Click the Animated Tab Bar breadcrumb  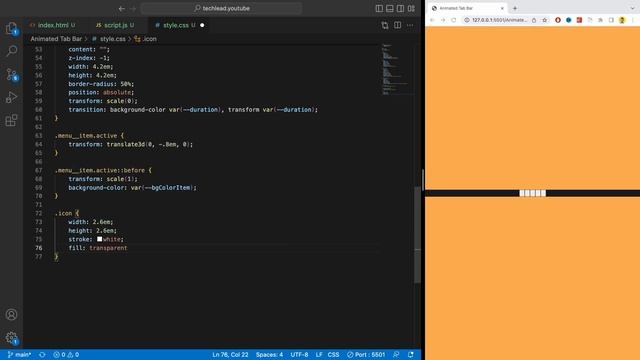(x=56, y=39)
